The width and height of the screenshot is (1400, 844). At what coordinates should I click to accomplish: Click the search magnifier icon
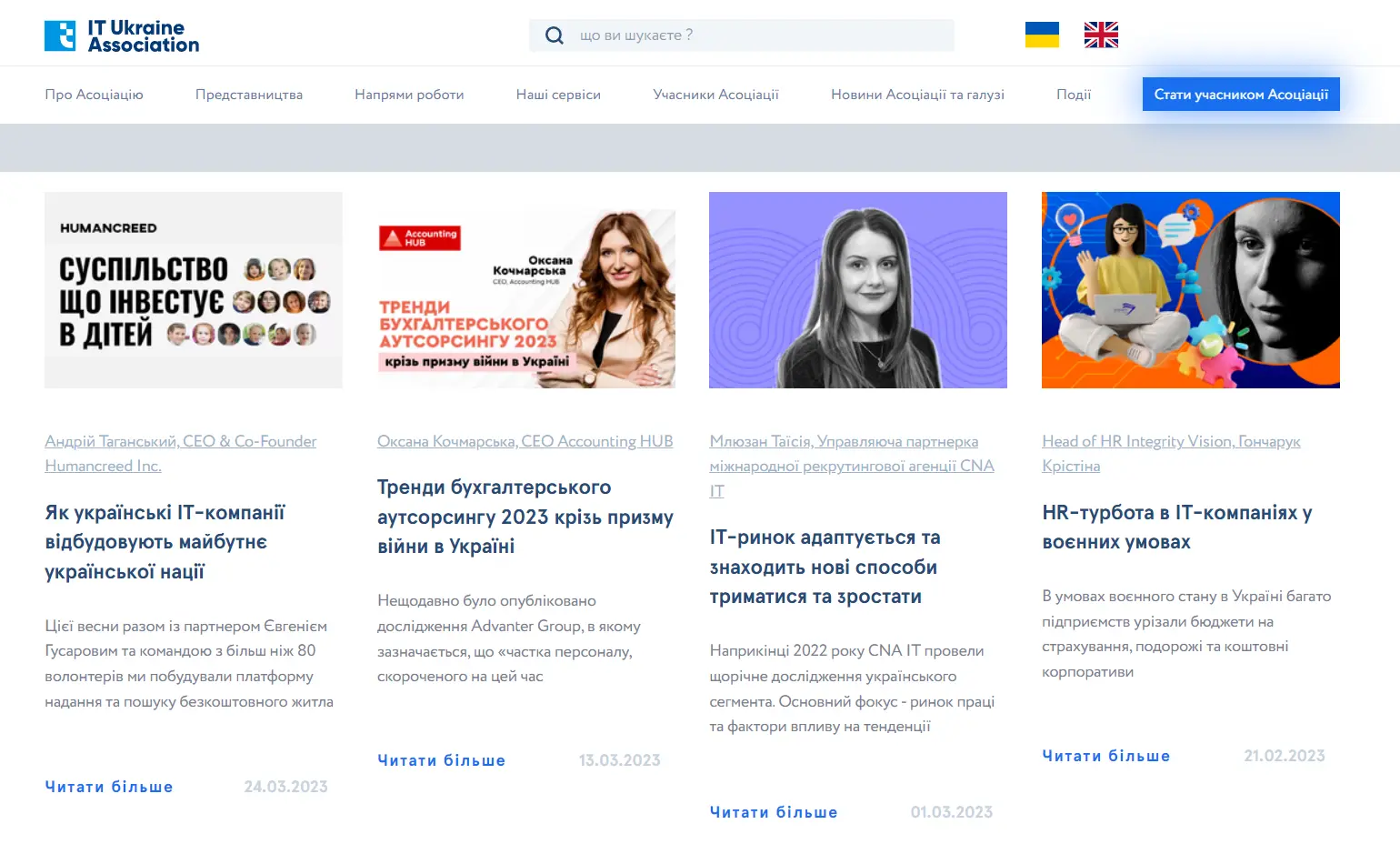tap(554, 35)
